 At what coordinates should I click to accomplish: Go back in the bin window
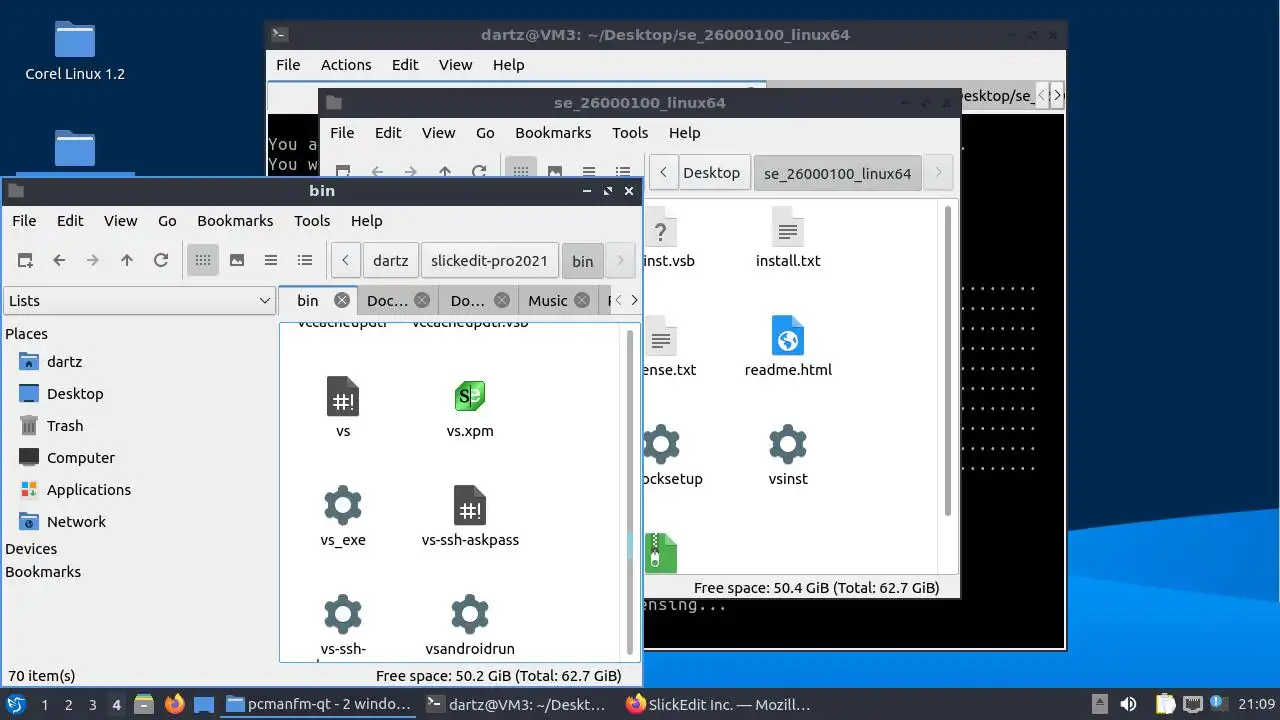[x=59, y=260]
